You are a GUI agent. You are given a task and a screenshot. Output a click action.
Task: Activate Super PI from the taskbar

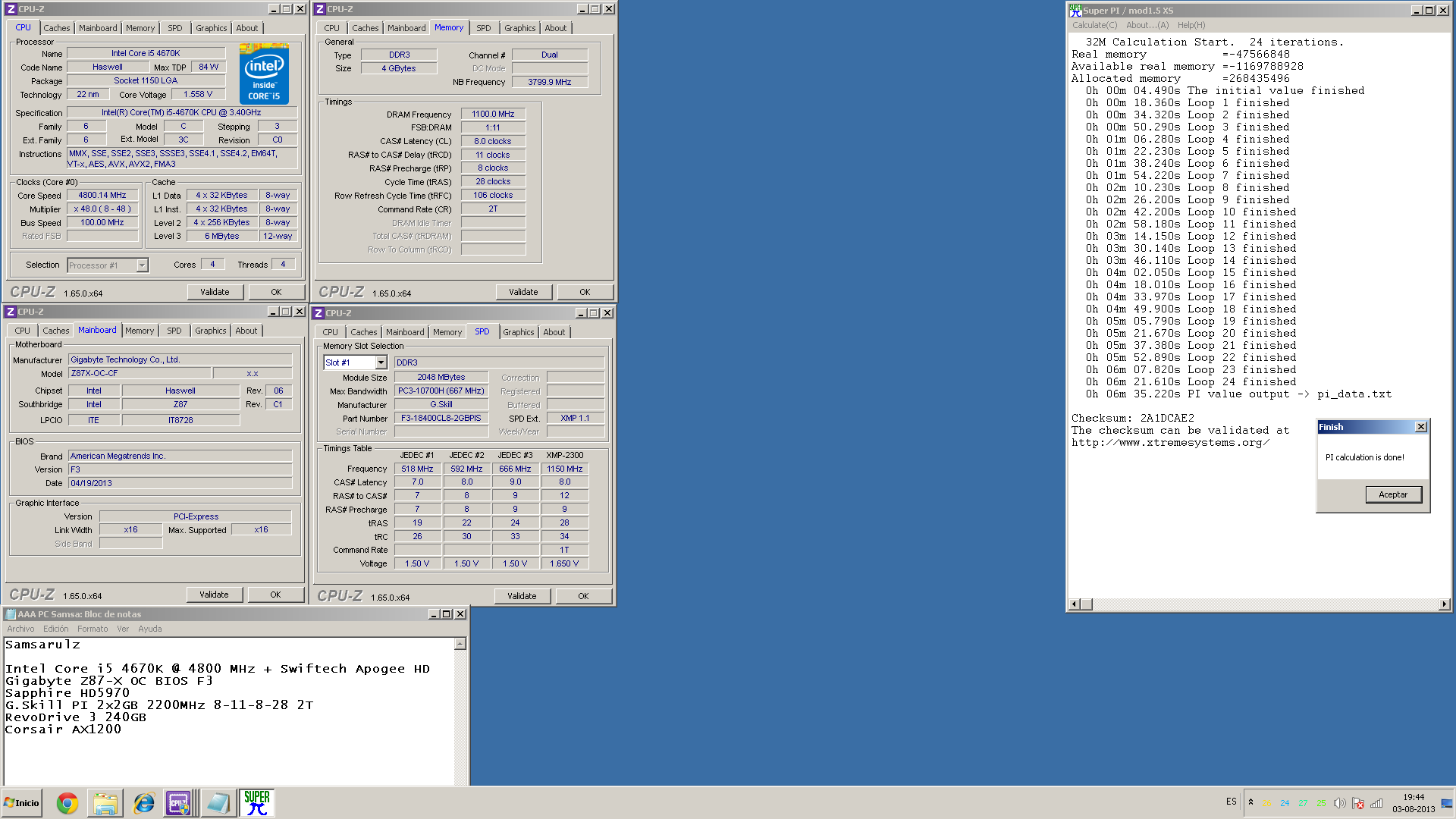[x=257, y=803]
